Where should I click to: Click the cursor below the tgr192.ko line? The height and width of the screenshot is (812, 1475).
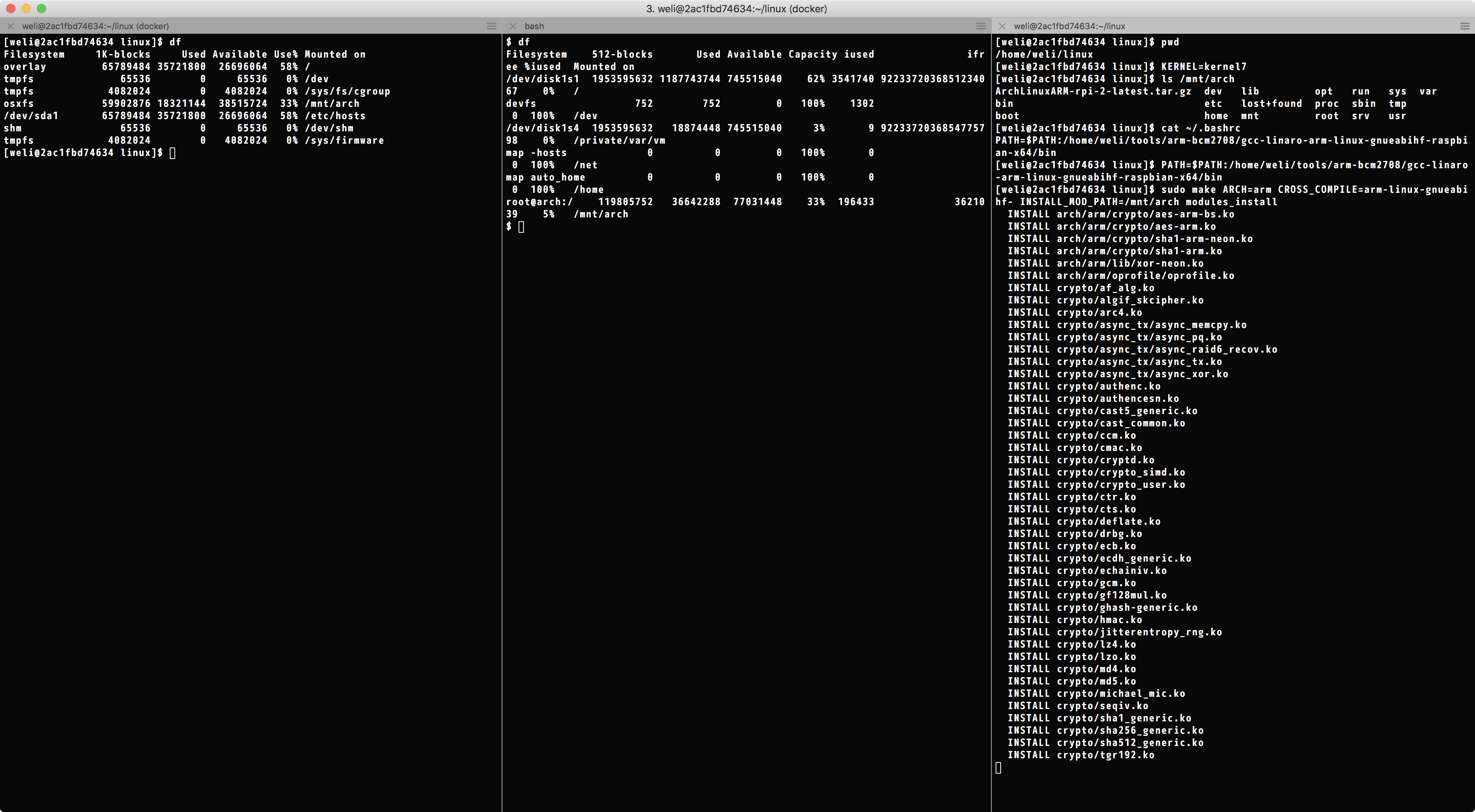pos(999,768)
